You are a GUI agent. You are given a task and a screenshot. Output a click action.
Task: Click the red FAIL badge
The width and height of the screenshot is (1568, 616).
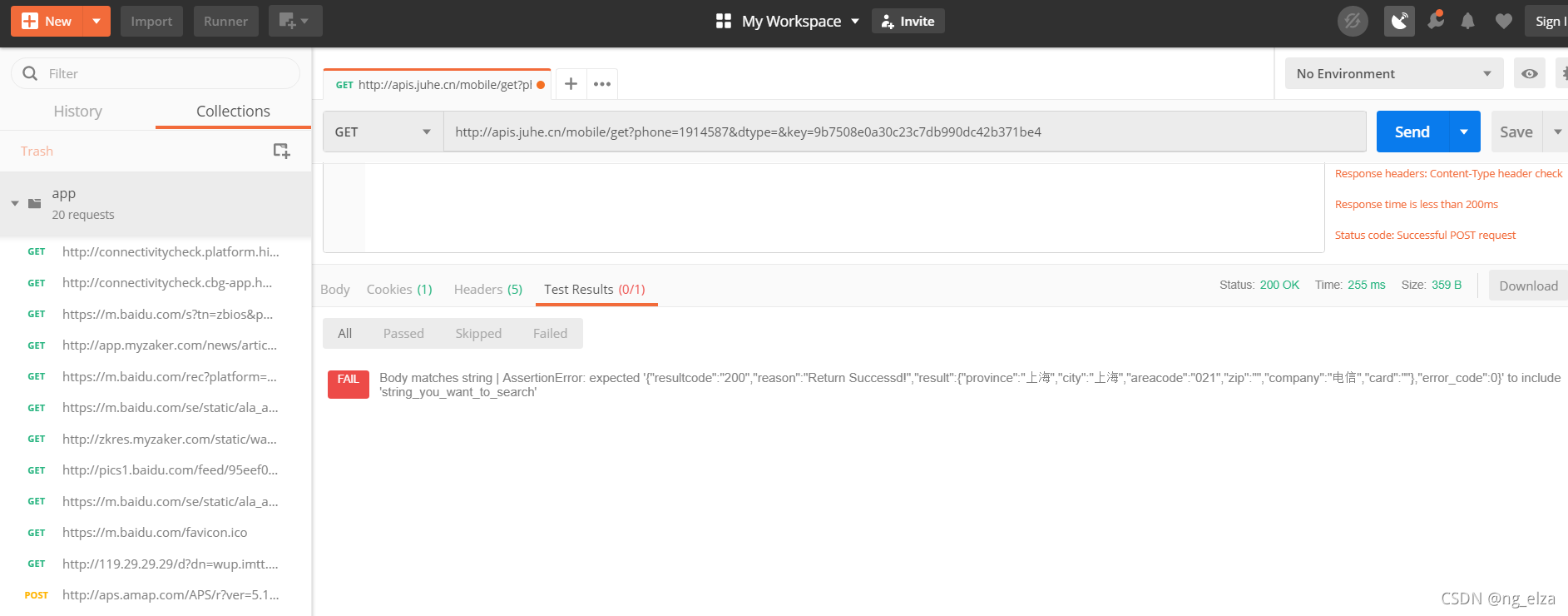point(348,384)
